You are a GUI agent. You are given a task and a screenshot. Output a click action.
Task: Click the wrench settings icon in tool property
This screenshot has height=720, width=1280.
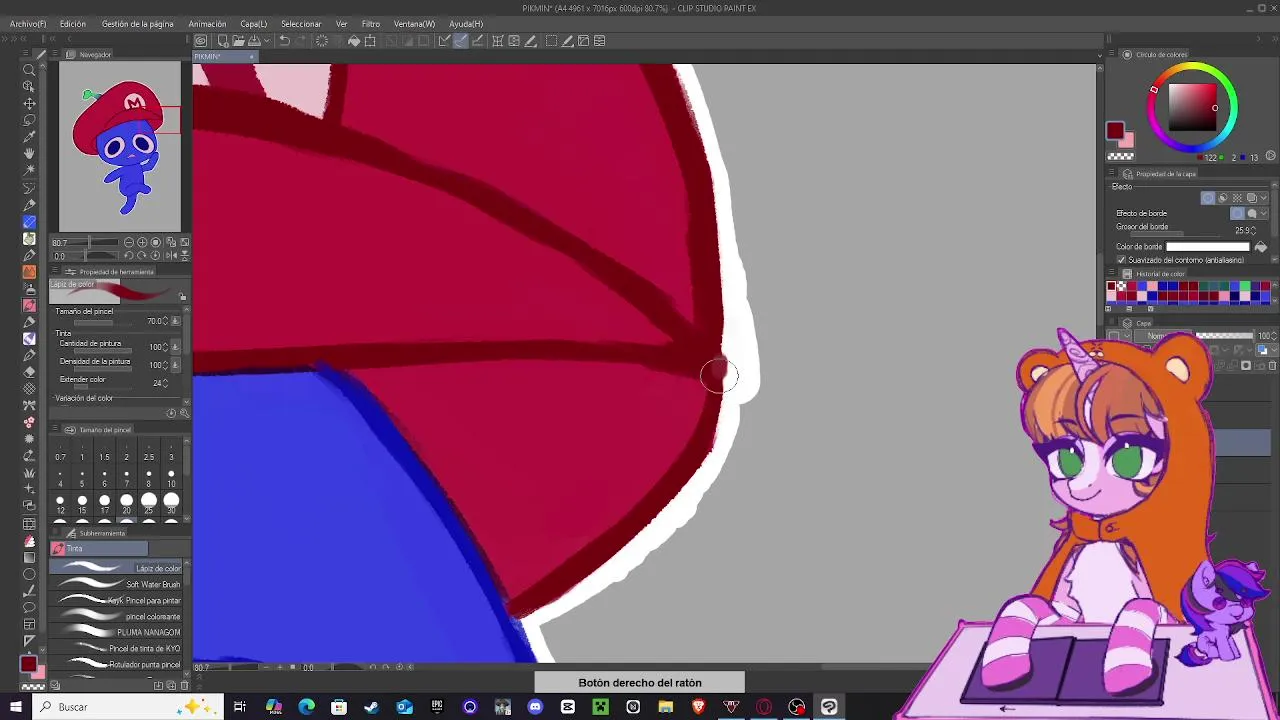pyautogui.click(x=183, y=413)
